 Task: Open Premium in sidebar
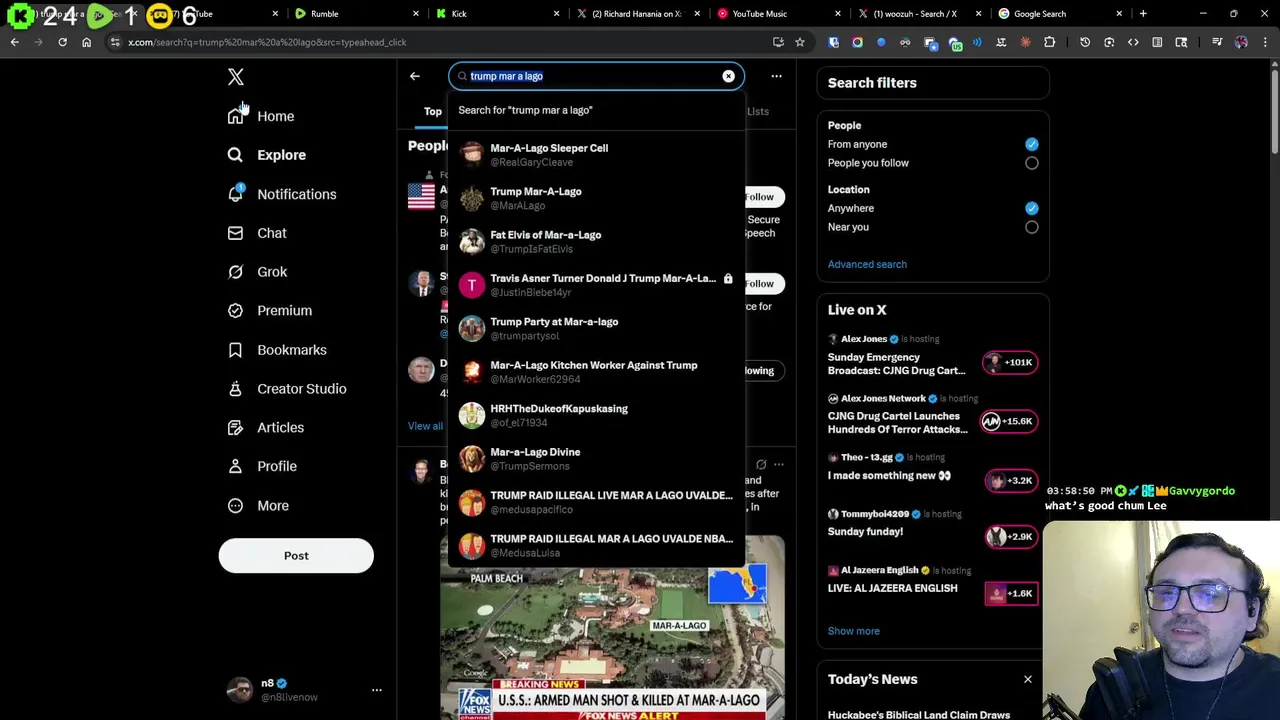[270, 311]
